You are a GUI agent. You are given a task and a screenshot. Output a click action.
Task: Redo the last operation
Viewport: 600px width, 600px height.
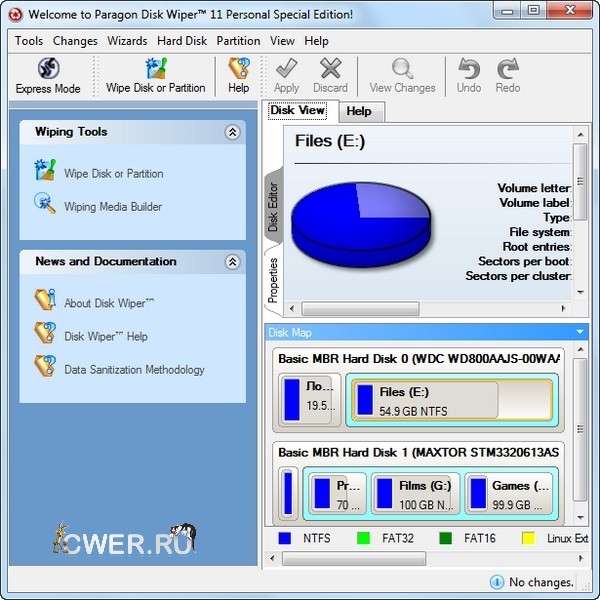(x=508, y=76)
